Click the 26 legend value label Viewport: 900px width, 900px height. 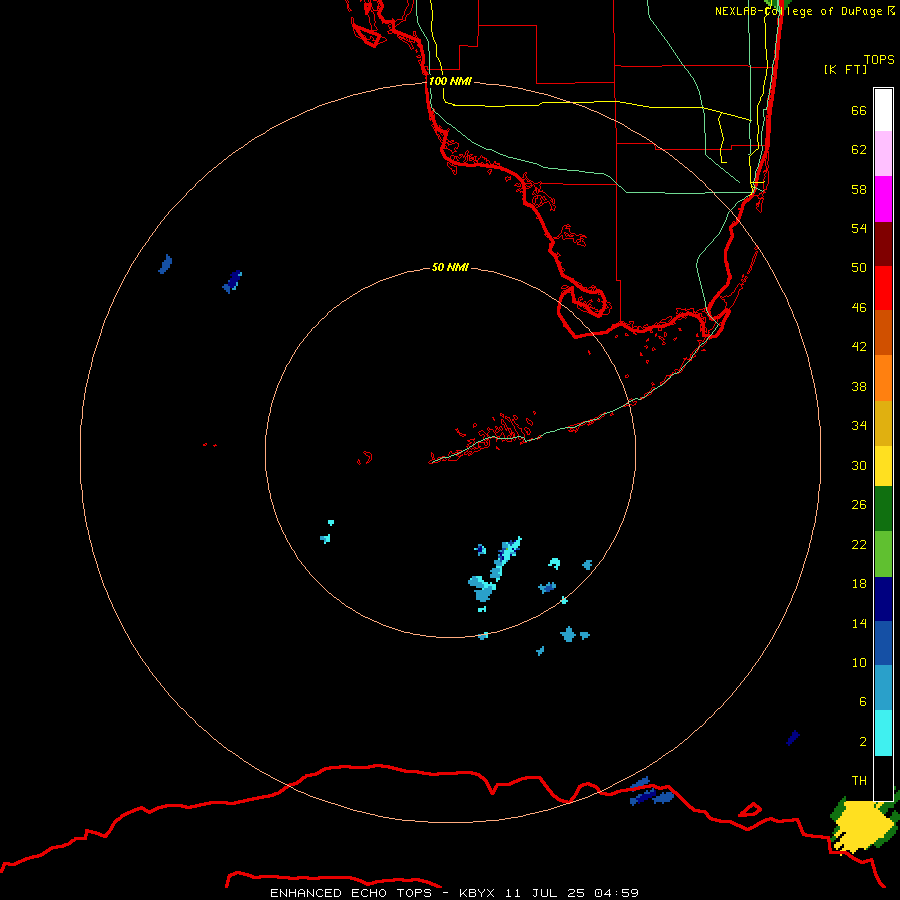point(859,505)
